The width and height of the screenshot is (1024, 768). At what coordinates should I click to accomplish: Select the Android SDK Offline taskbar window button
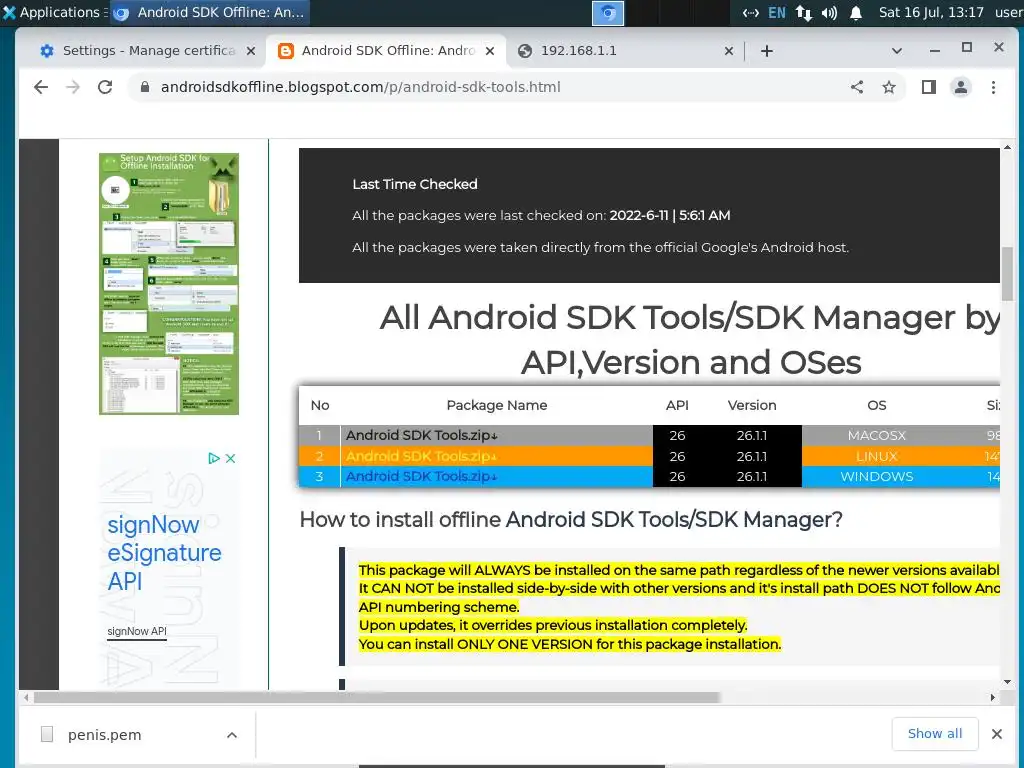(210, 12)
